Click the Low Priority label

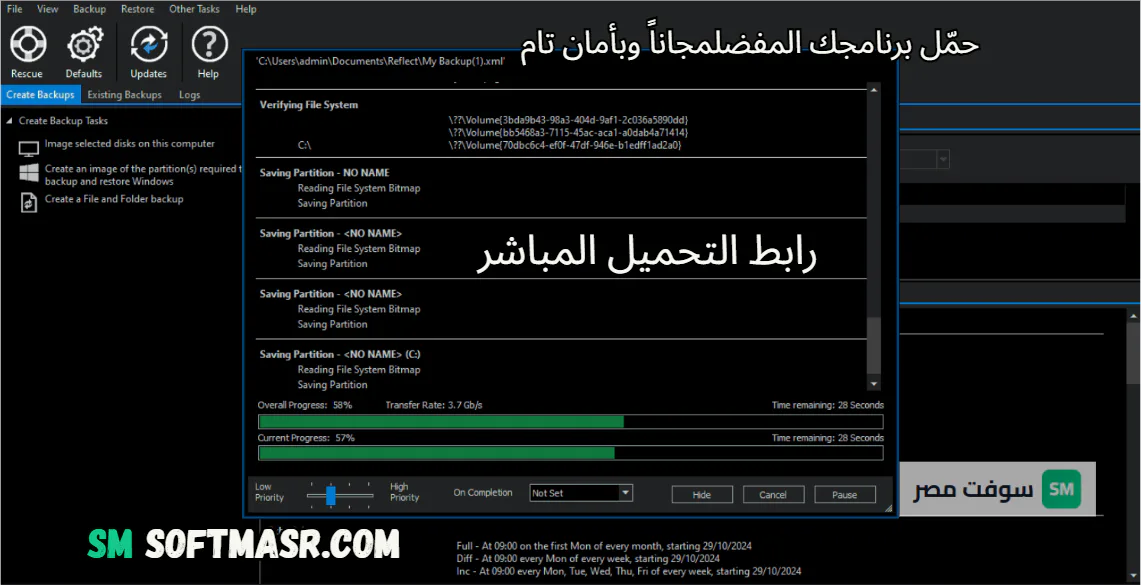pyautogui.click(x=269, y=492)
